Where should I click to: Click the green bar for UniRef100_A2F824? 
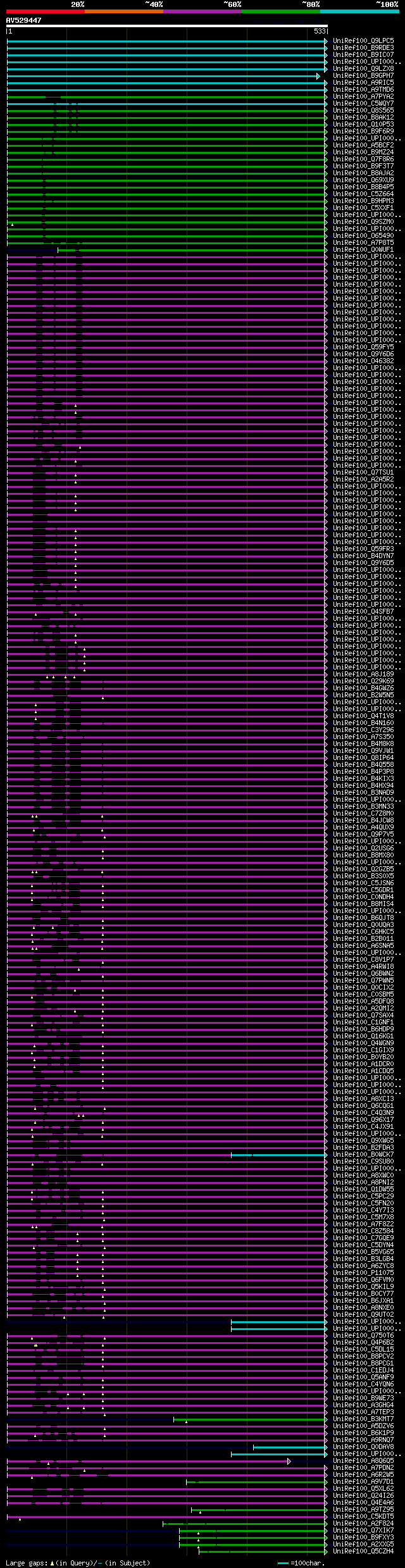(x=245, y=1524)
